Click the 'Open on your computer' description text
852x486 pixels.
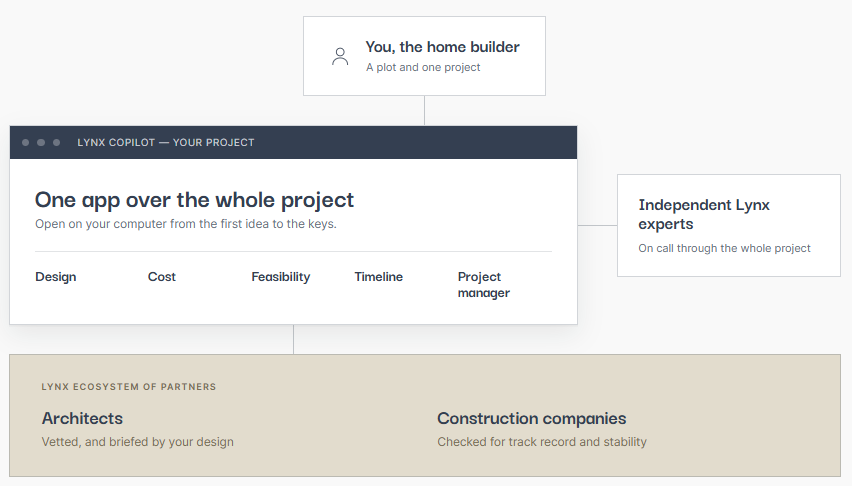pos(186,224)
